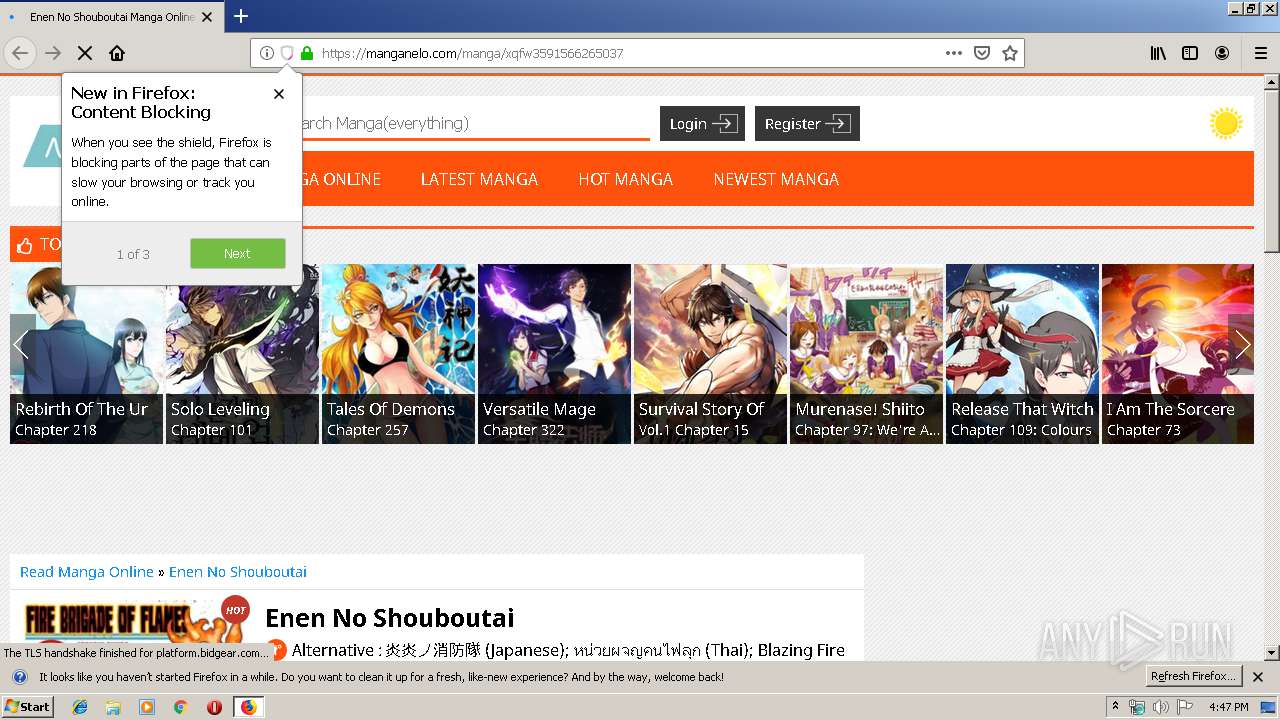Open Murenase! Shiito cover
This screenshot has width=1280, height=720.
point(866,353)
